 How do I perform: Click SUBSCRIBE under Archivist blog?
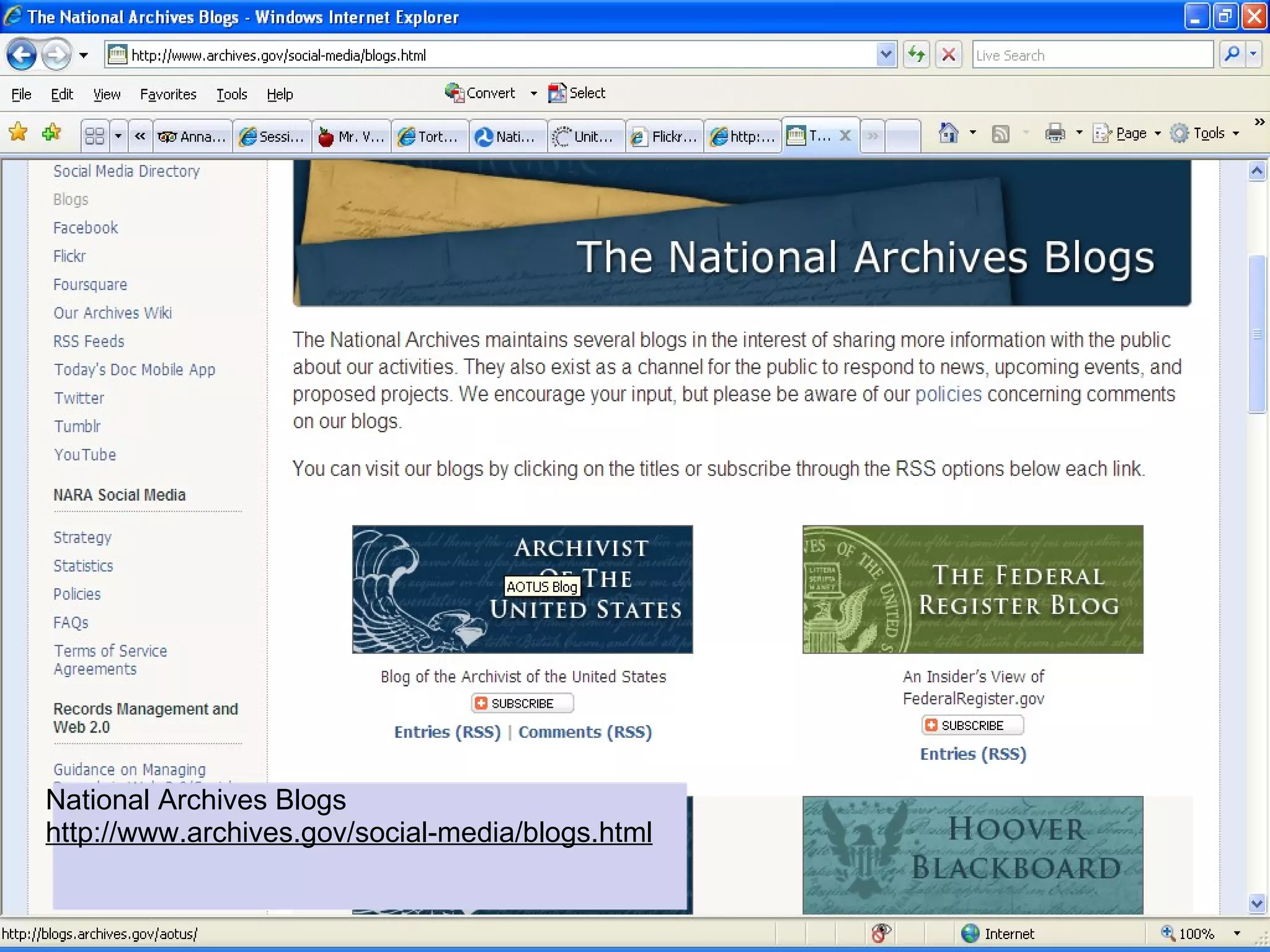click(522, 703)
